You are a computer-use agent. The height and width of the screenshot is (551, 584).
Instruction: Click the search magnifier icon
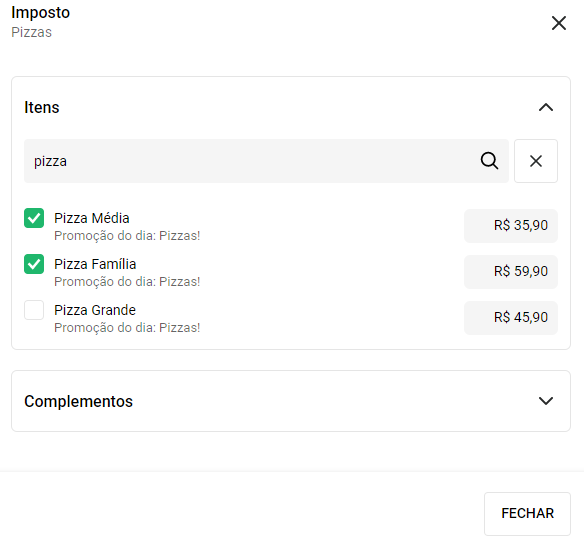click(489, 161)
